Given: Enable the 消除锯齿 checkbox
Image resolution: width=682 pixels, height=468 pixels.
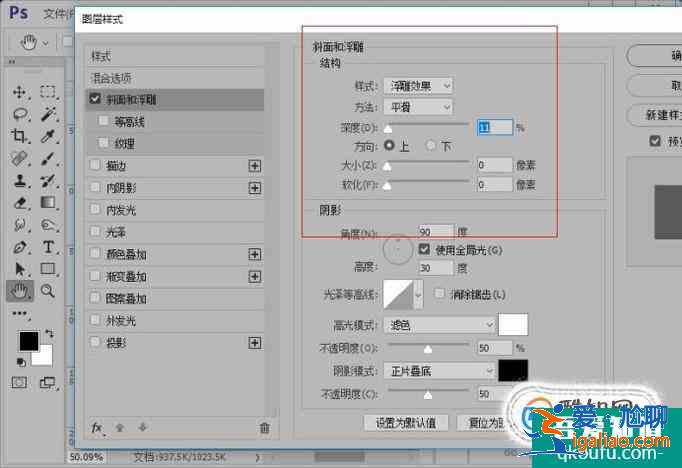Looking at the screenshot, I should point(440,294).
